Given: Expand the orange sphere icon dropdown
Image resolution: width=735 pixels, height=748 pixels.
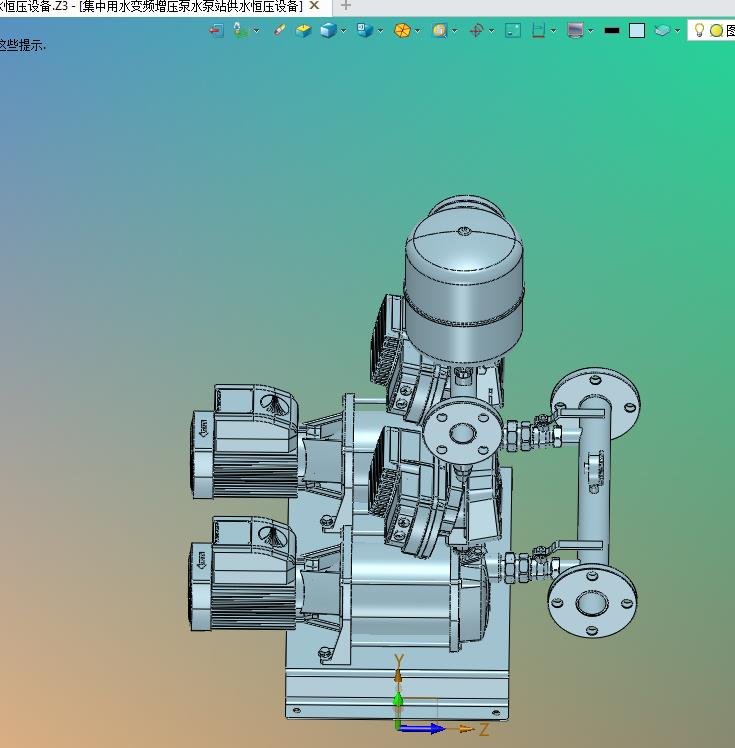Looking at the screenshot, I should coord(417,31).
